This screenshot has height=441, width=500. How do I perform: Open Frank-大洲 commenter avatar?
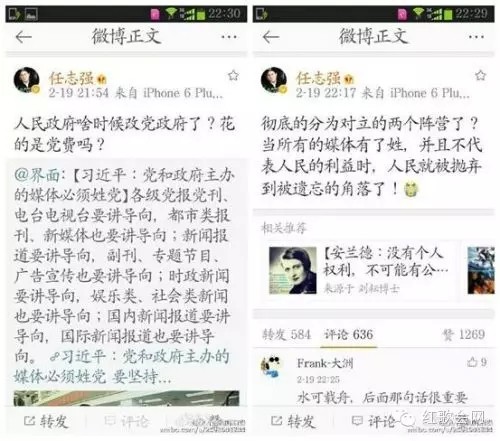point(271,367)
